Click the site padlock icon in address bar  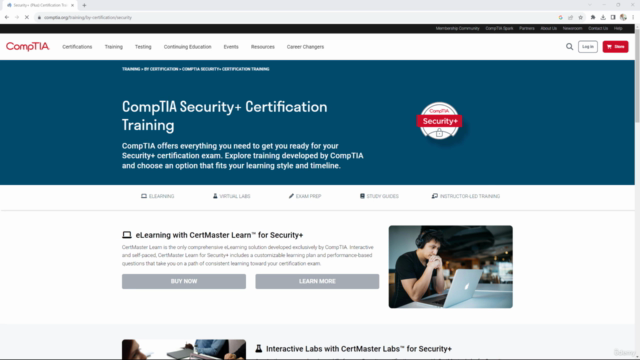pos(39,18)
